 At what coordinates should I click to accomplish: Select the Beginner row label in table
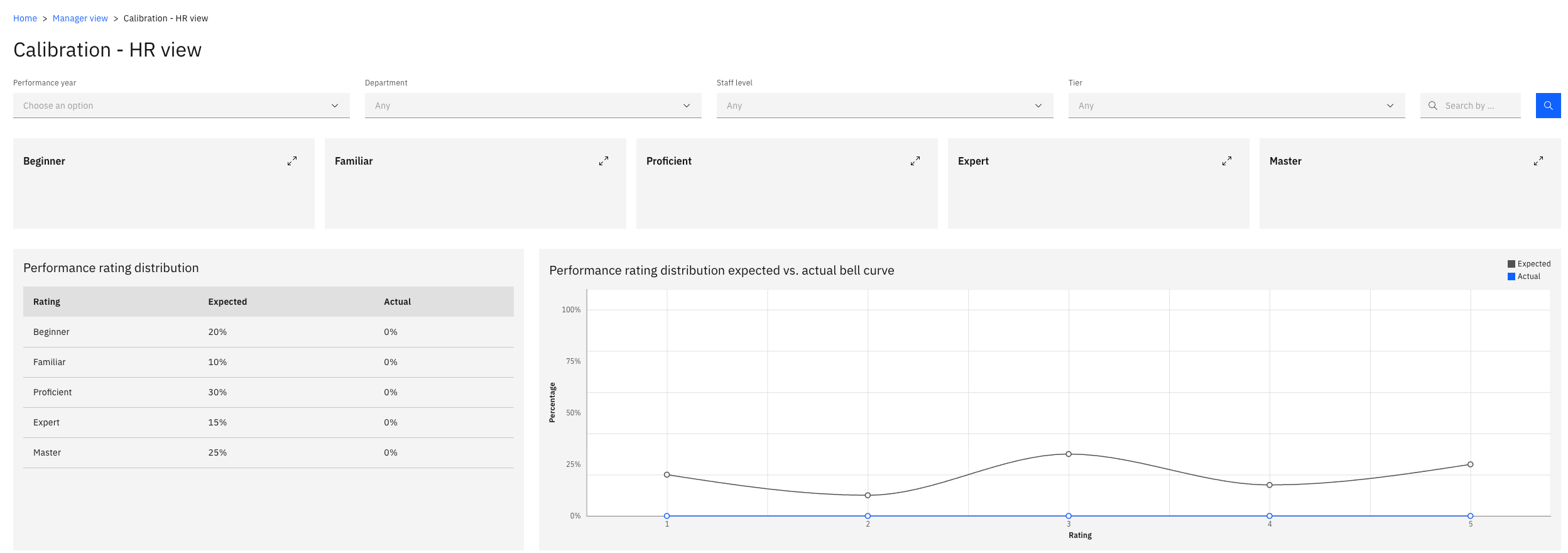tap(52, 332)
